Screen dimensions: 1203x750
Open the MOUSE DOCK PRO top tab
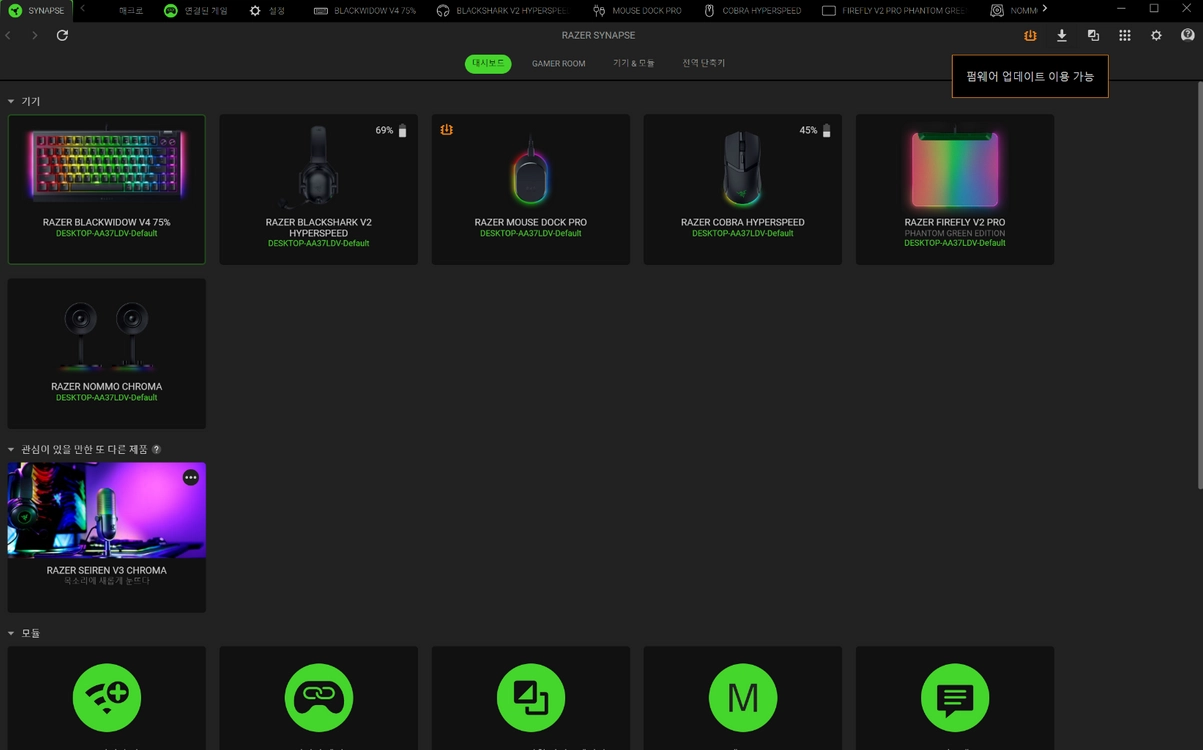[x=637, y=10]
